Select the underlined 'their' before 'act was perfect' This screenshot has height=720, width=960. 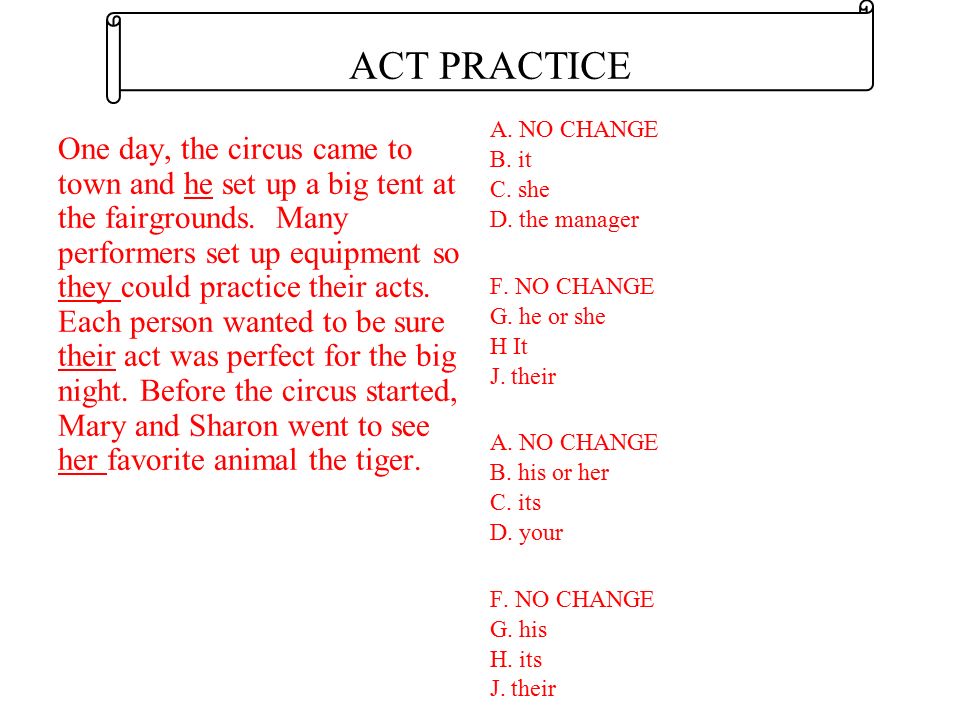(x=86, y=356)
